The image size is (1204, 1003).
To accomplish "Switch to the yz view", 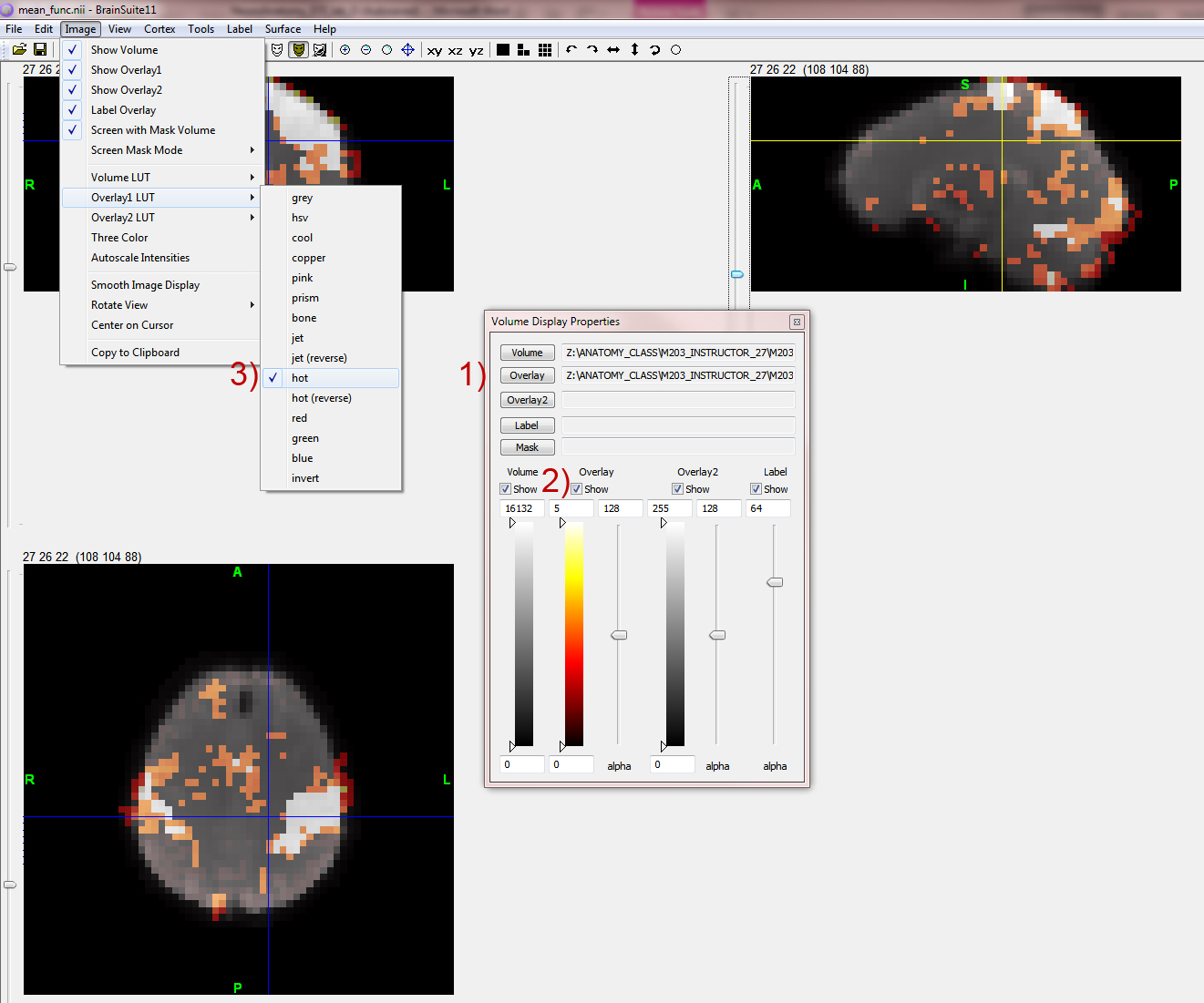I will (476, 51).
